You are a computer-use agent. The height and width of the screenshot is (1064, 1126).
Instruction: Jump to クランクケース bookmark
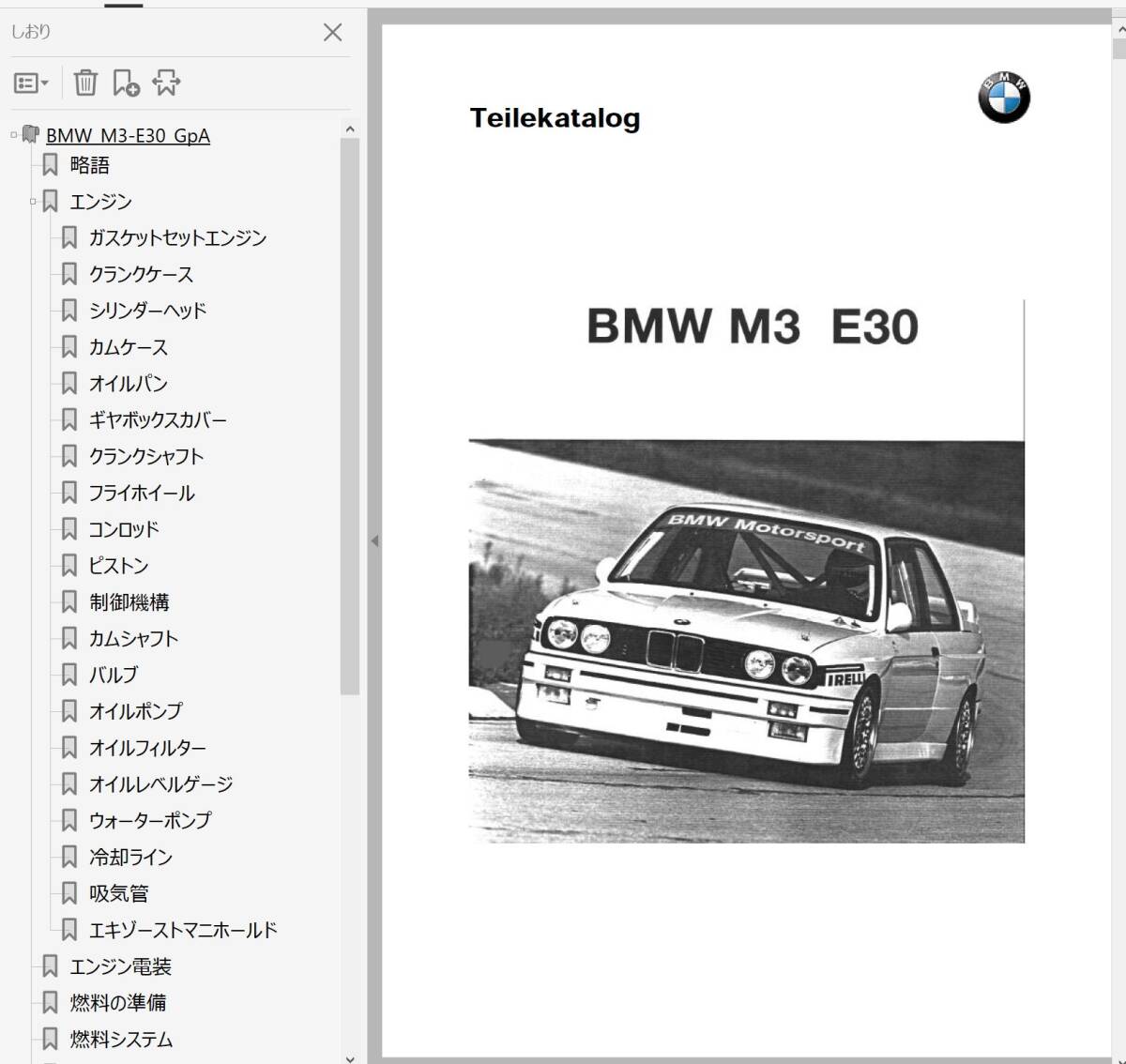coord(141,275)
